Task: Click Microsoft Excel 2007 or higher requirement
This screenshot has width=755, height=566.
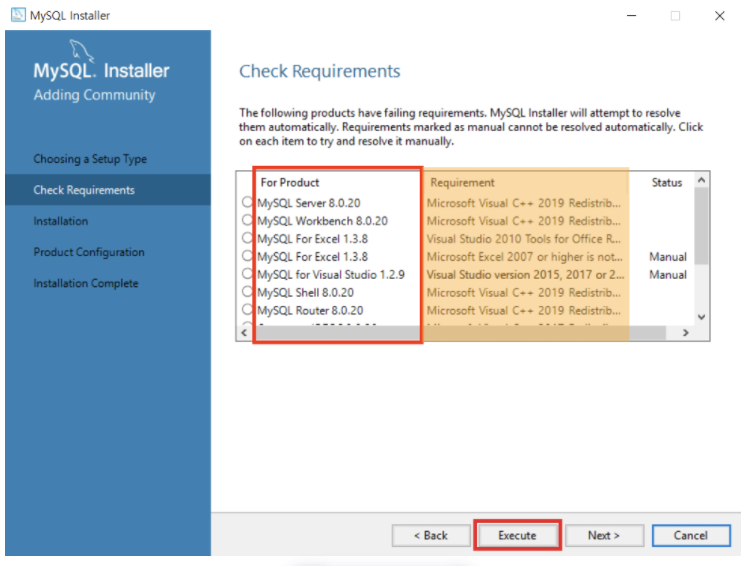Action: (524, 257)
